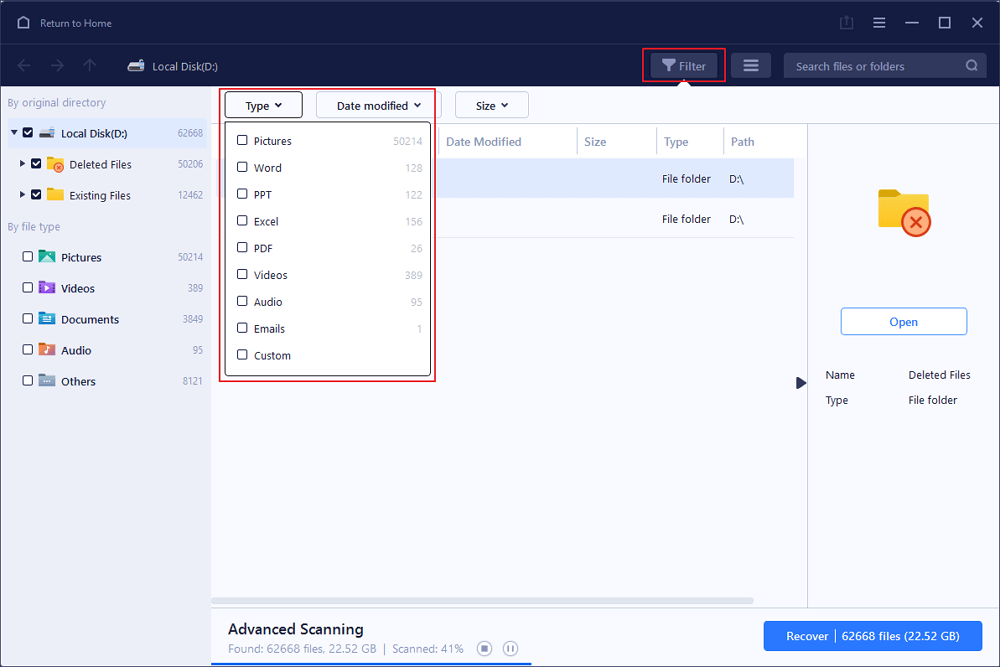This screenshot has width=1000, height=667.
Task: Enable the PDF type filter checkbox
Action: 242,248
